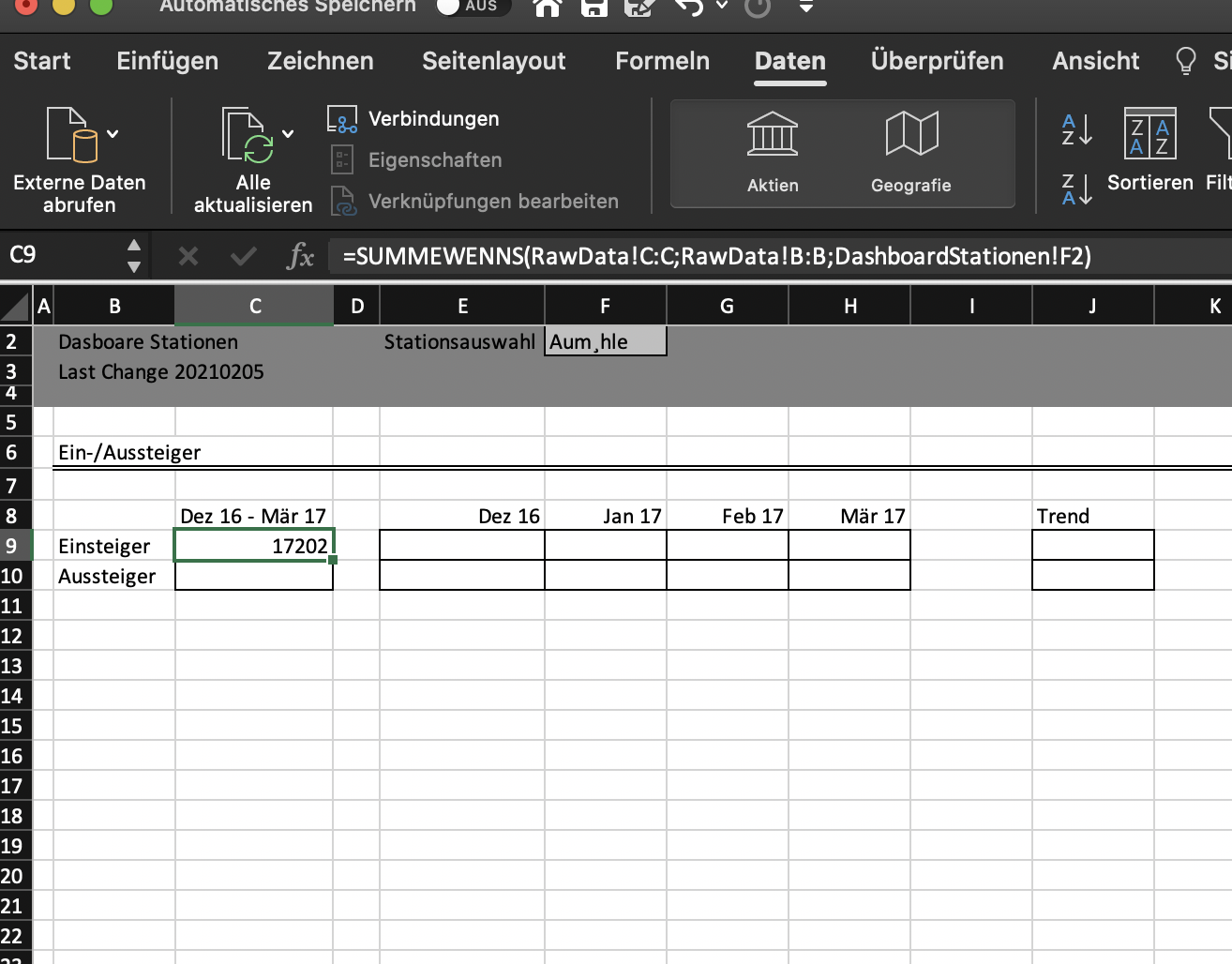Open the quick access toolbar customize dropdown
1232x964 pixels.
point(805,8)
